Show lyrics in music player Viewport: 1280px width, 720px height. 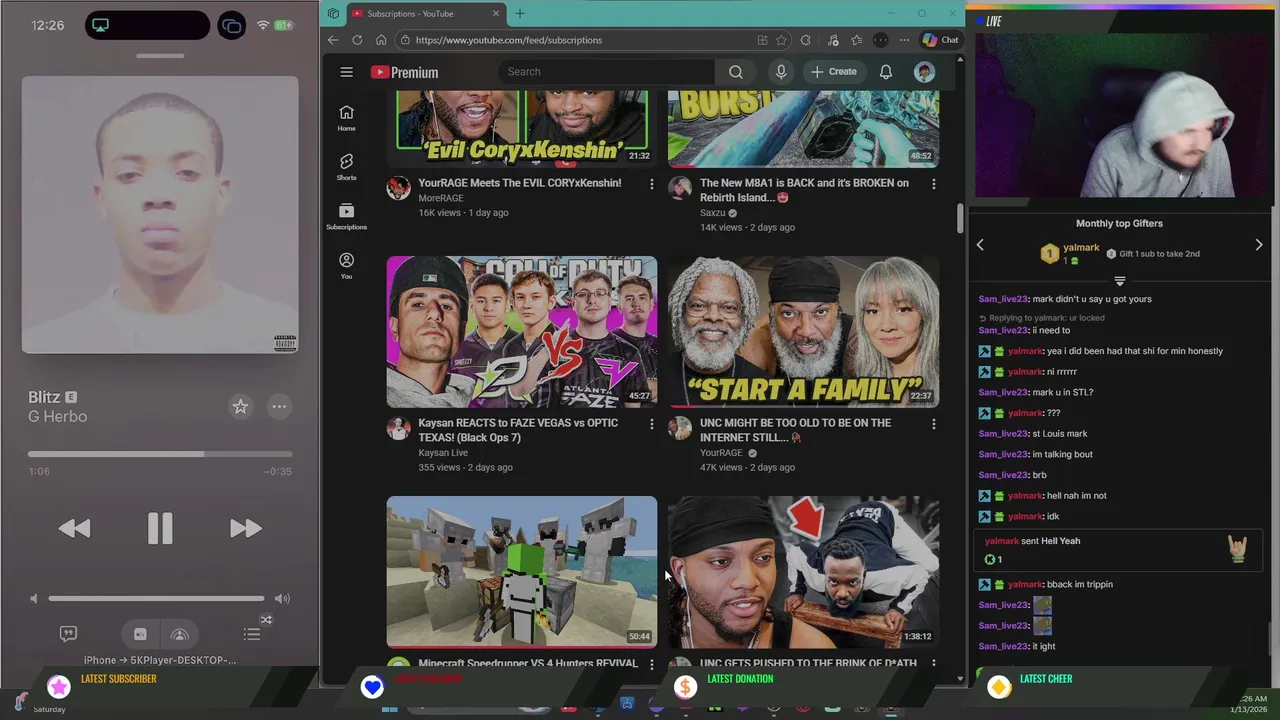point(68,633)
